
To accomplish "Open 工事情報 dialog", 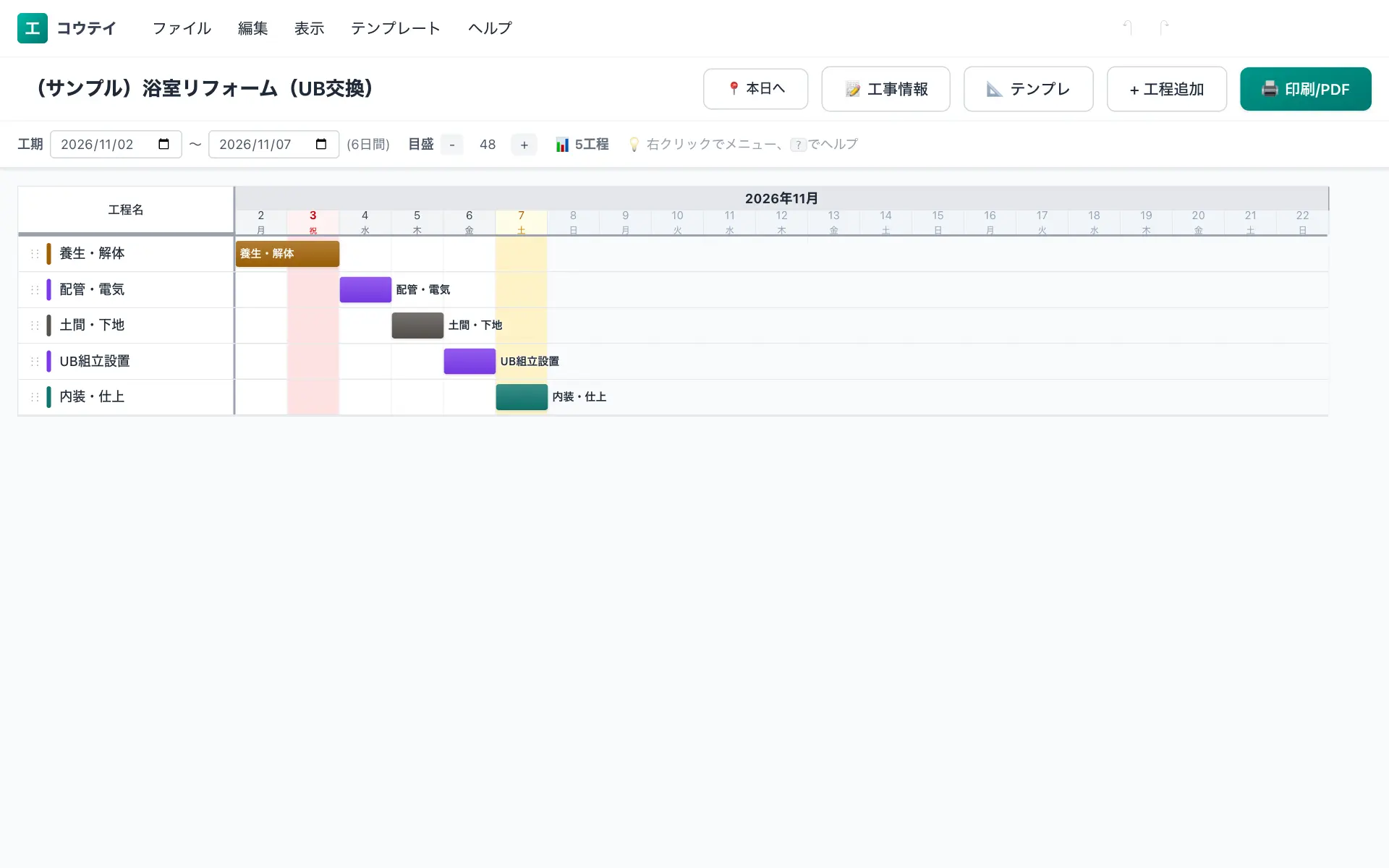I will [885, 89].
